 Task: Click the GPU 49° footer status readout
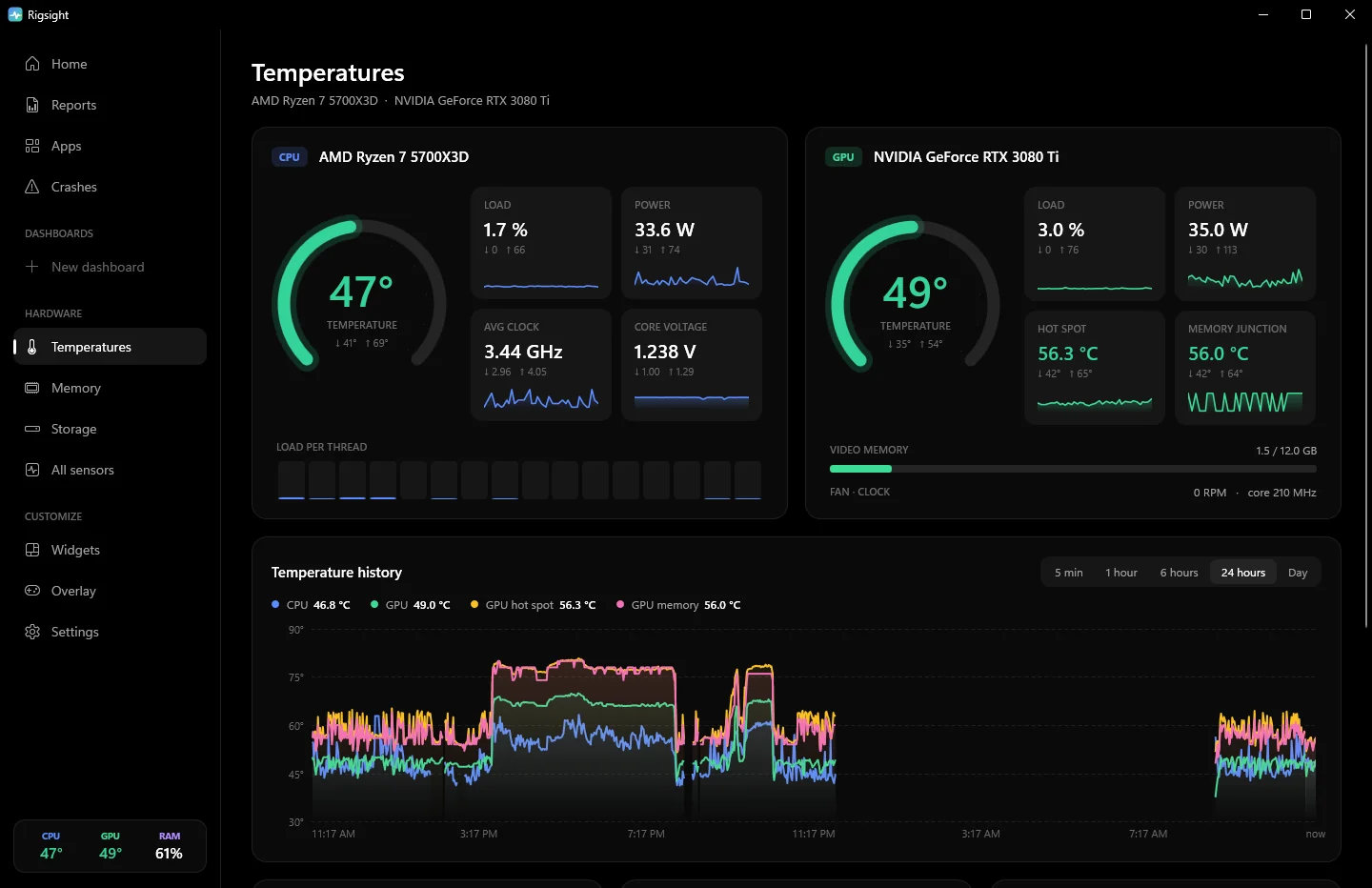pos(111,846)
